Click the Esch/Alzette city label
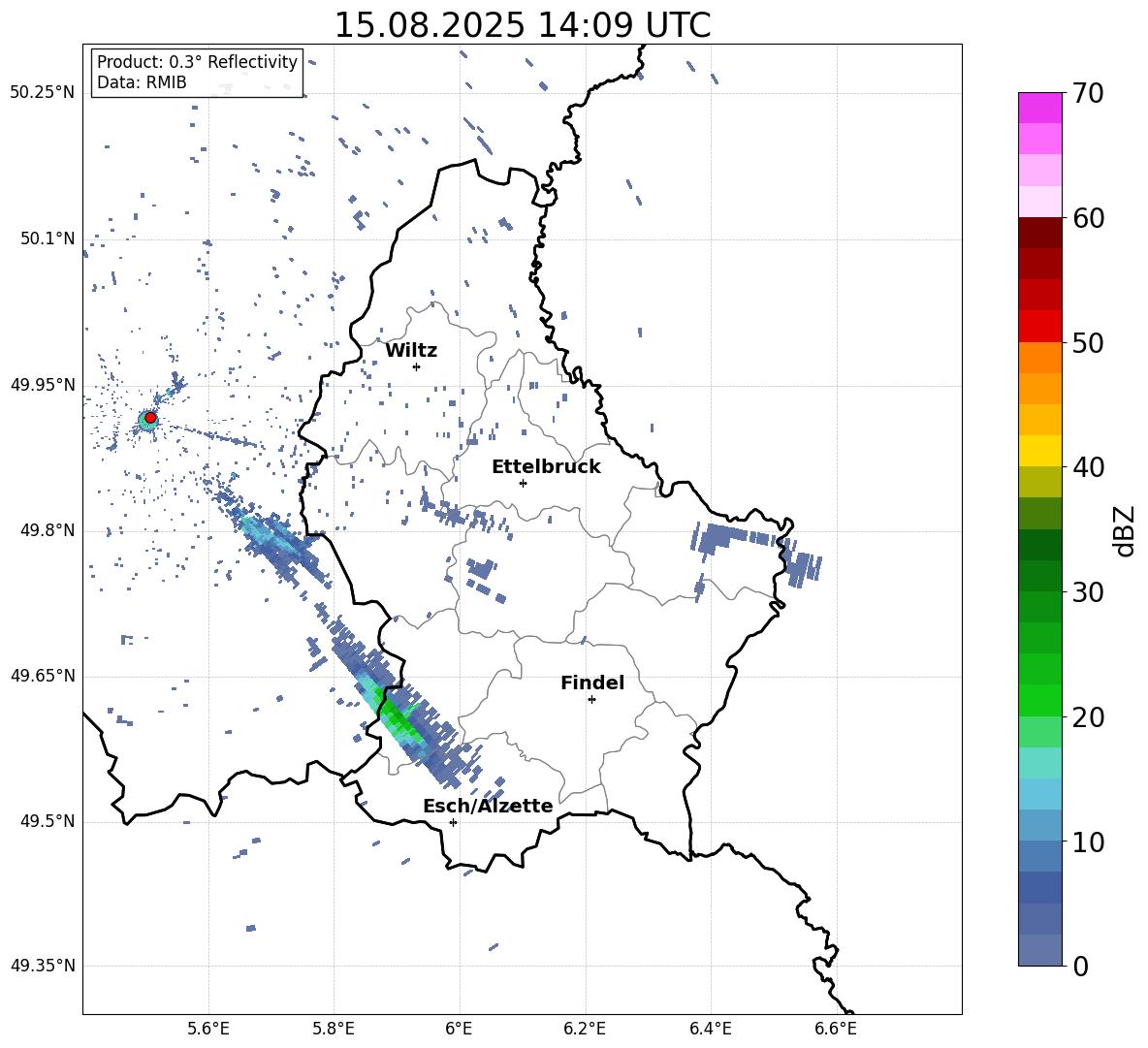The image size is (1148, 1048). click(x=488, y=807)
